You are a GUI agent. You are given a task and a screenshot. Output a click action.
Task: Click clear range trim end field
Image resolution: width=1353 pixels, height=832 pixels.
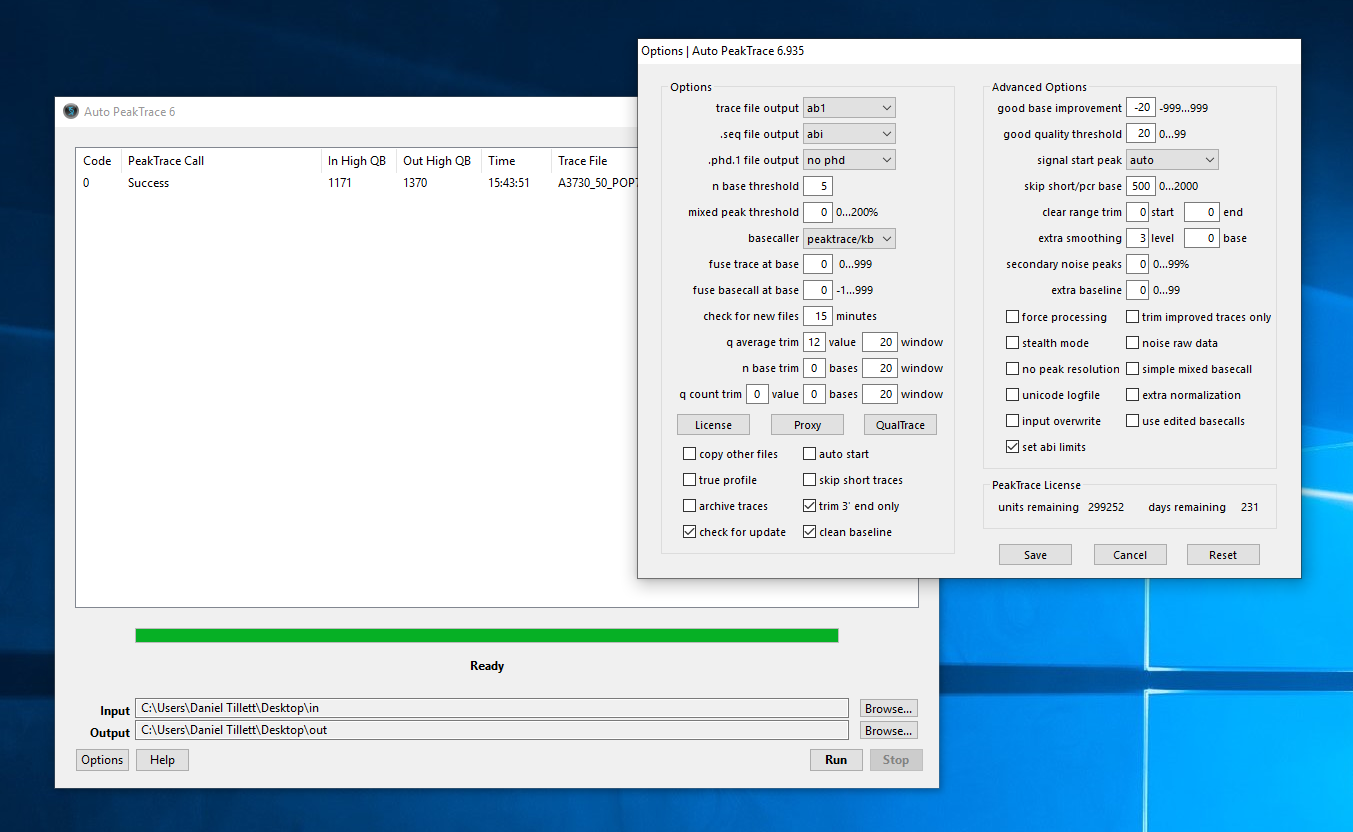[x=1202, y=212]
